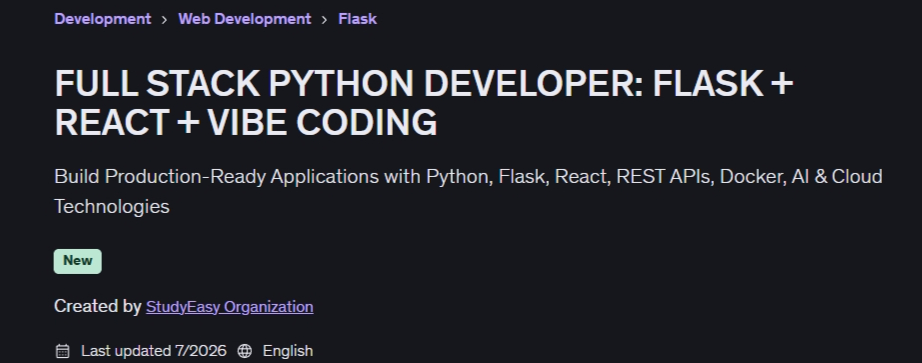Click the Full Stack Python Developer course title
Image resolution: width=922 pixels, height=363 pixels.
[423, 103]
